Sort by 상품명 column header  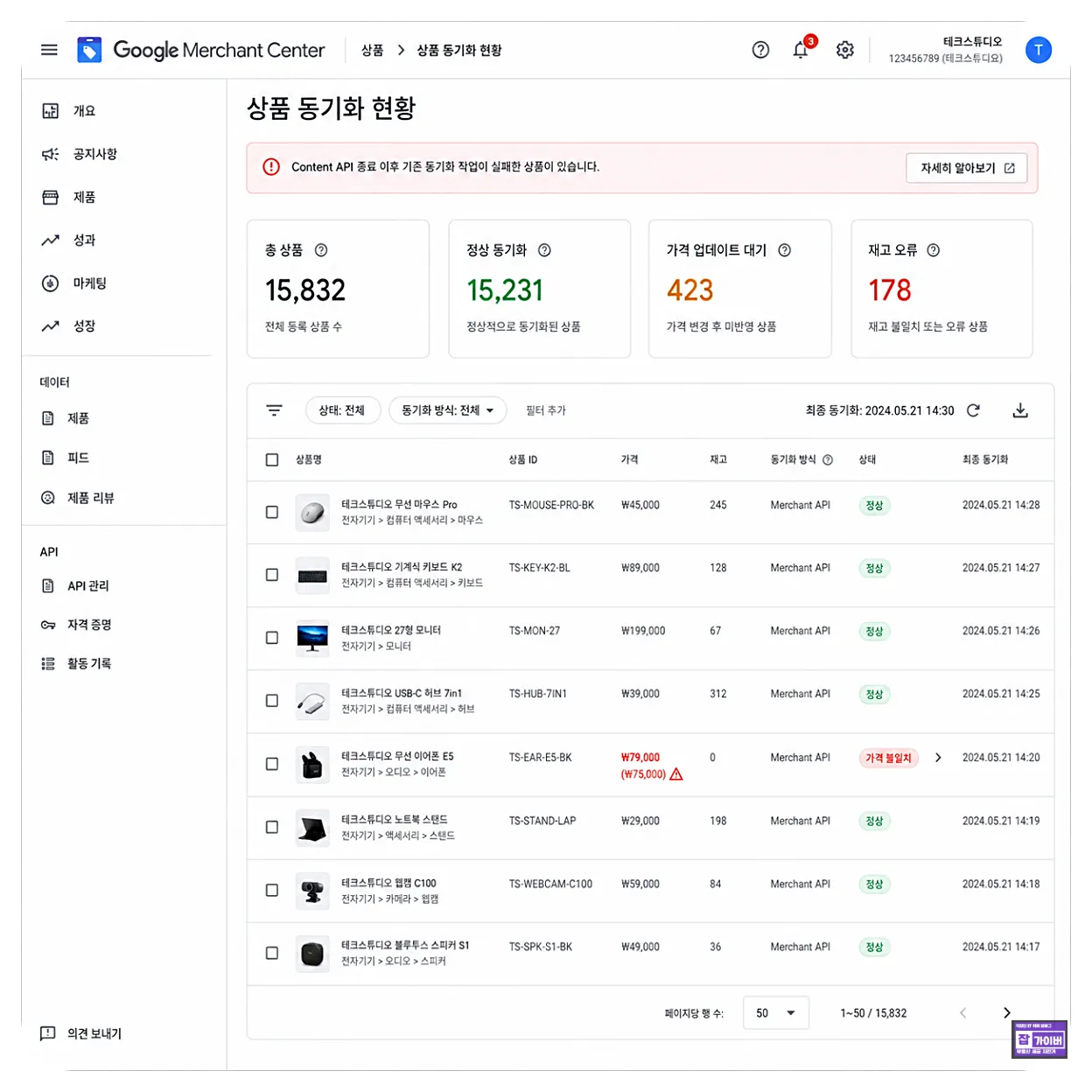pos(309,459)
